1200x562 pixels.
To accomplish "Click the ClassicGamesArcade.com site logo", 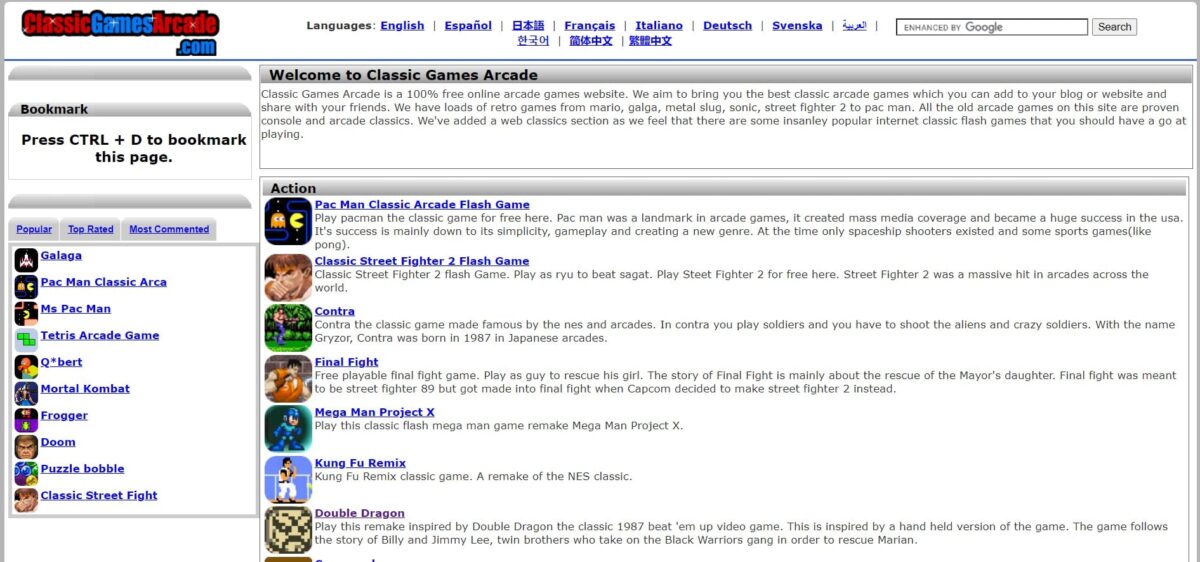I will click(120, 32).
